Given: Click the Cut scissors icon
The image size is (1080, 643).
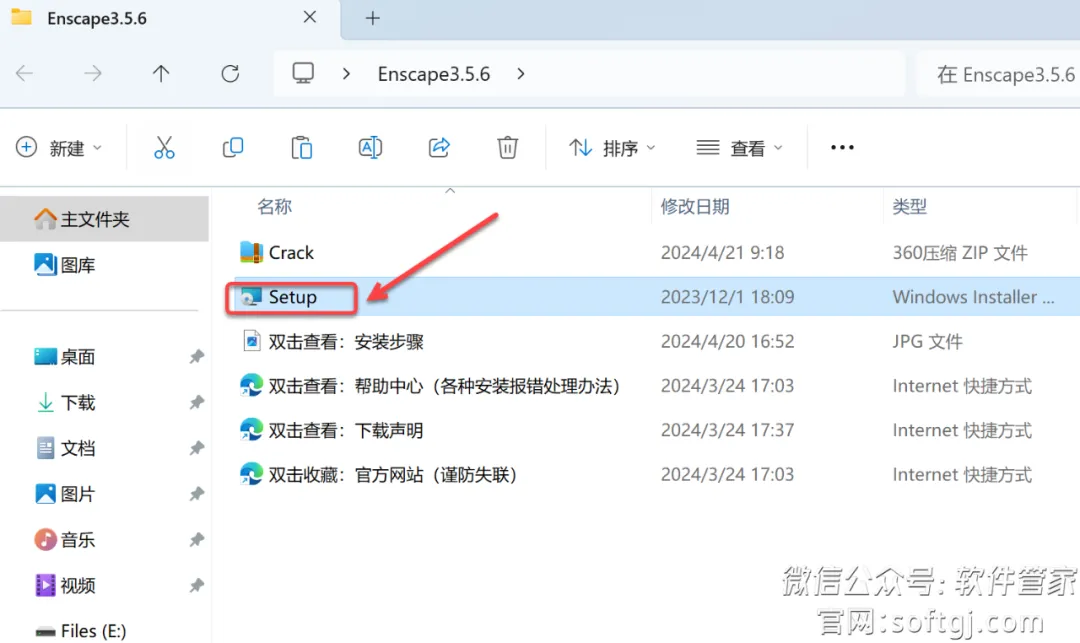Looking at the screenshot, I should point(164,147).
